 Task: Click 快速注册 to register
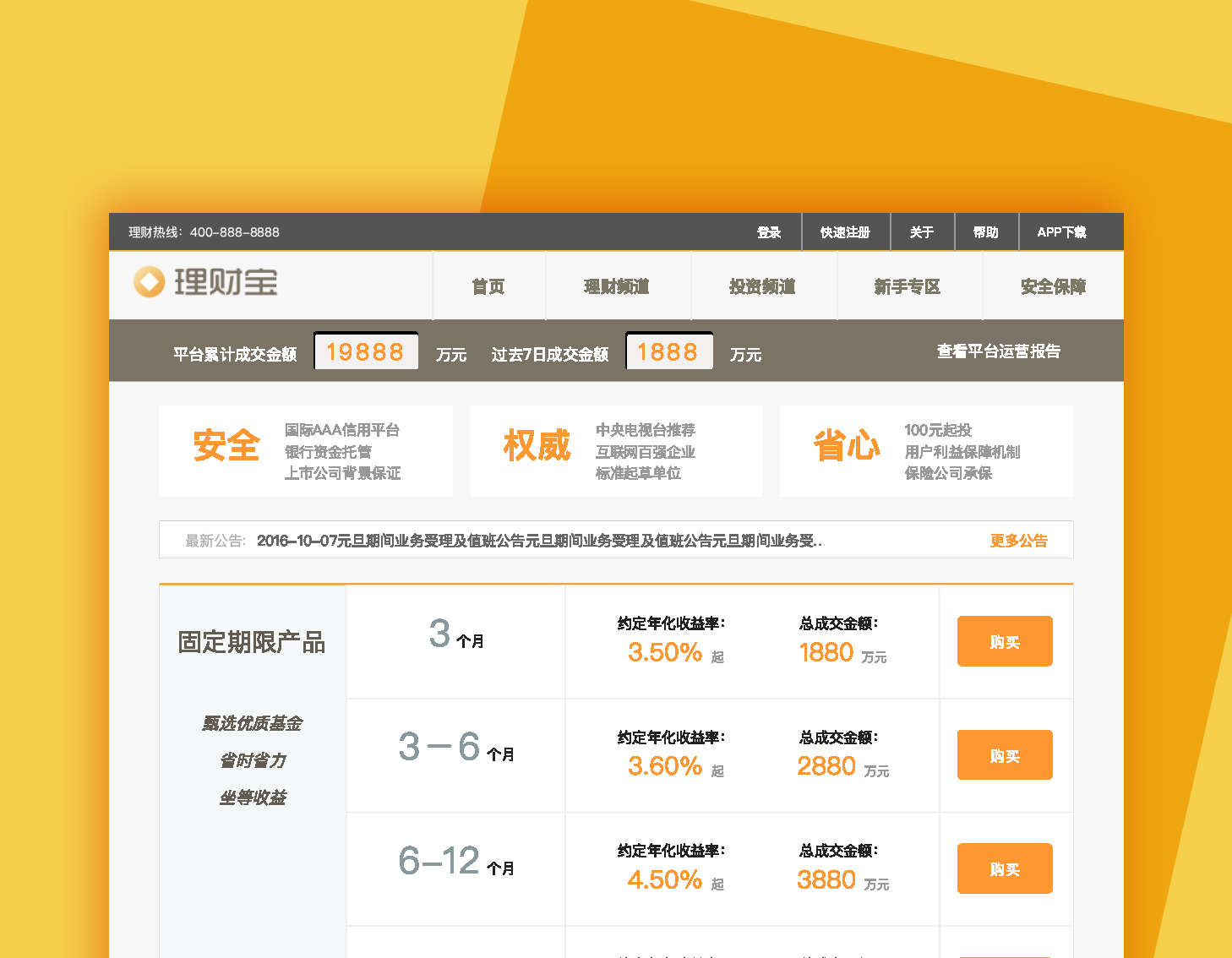point(845,232)
